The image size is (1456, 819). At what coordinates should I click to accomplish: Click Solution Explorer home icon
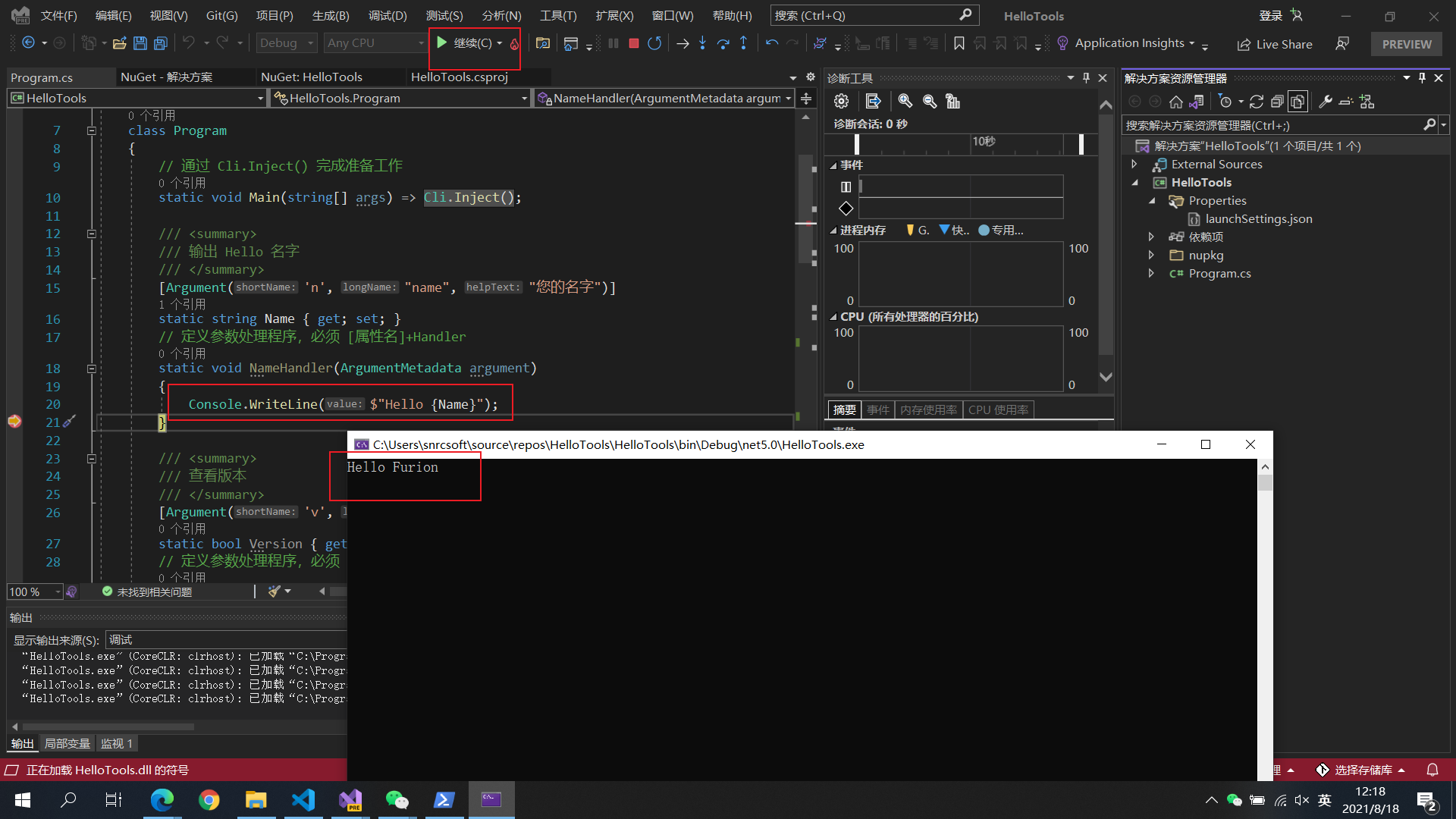pyautogui.click(x=1175, y=102)
